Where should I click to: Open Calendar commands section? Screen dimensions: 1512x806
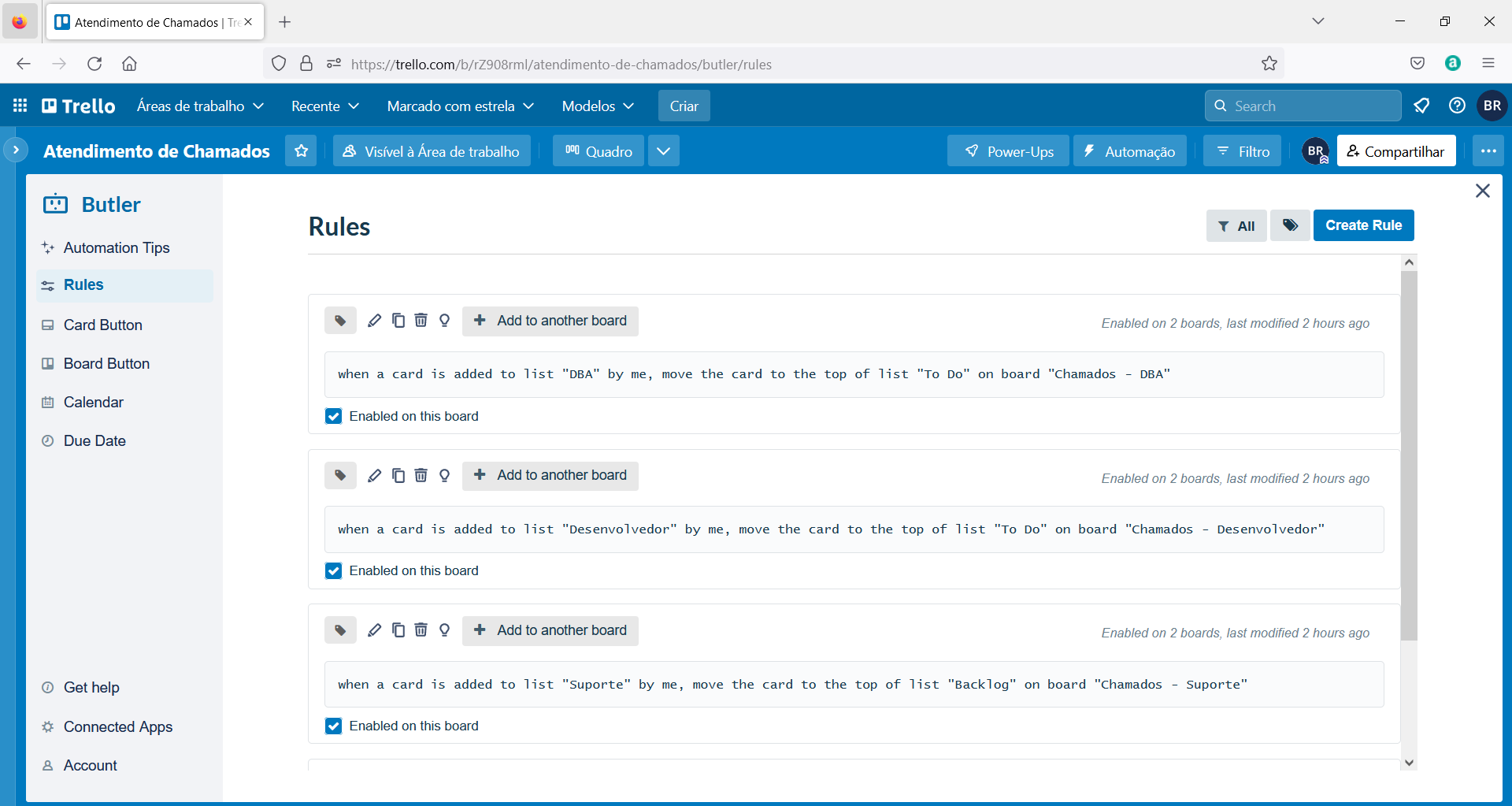click(124, 402)
